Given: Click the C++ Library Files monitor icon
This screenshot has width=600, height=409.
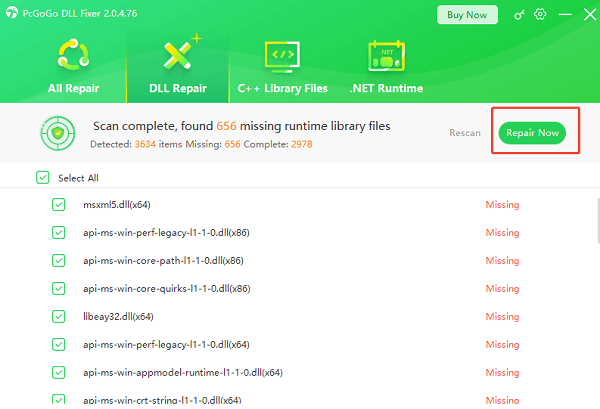Looking at the screenshot, I should point(282,57).
